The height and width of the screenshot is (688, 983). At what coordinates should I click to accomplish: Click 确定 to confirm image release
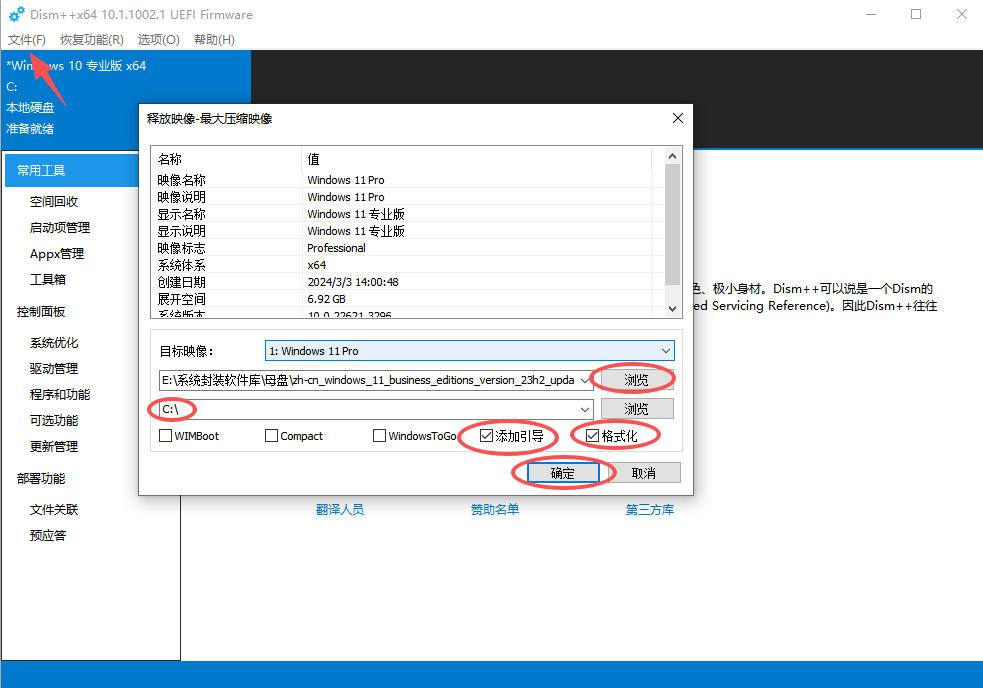click(x=563, y=473)
